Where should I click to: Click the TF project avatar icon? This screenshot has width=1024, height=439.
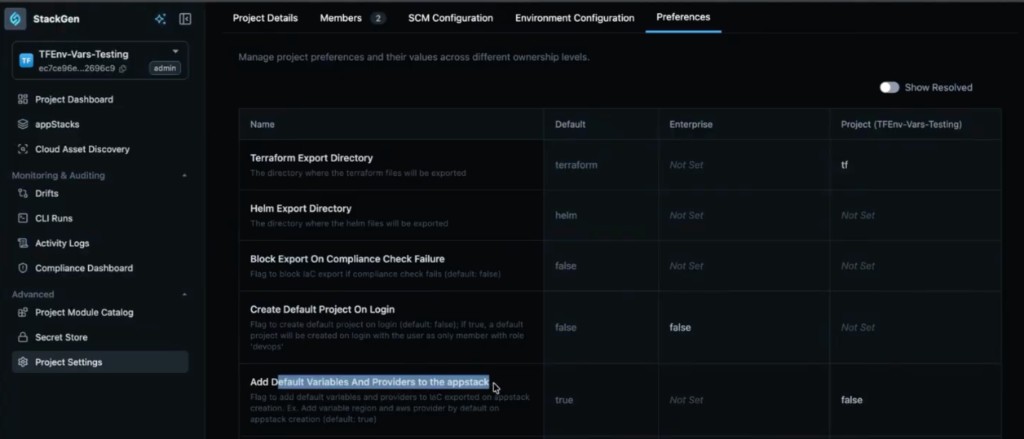click(26, 61)
